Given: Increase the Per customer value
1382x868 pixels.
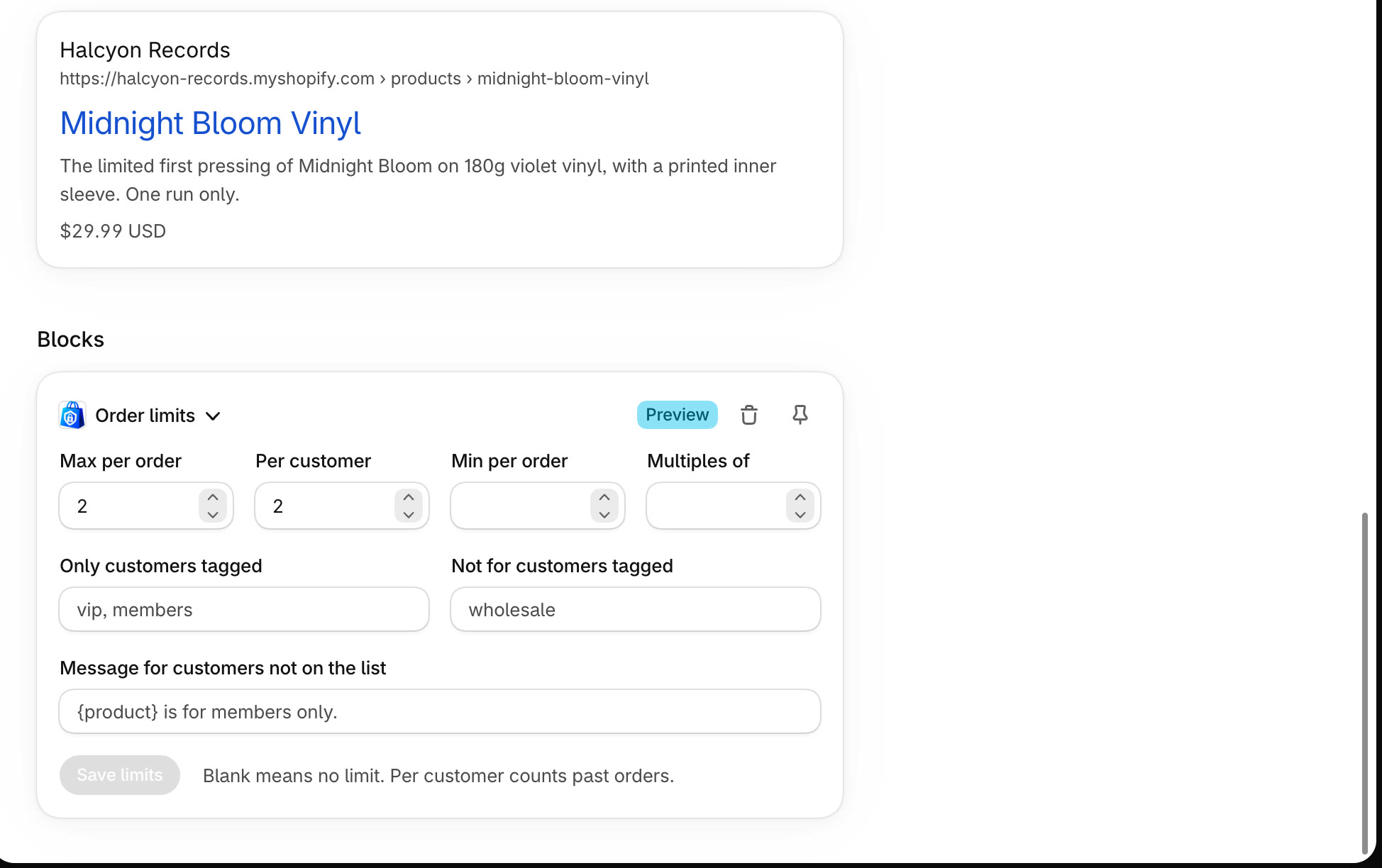Looking at the screenshot, I should point(409,497).
